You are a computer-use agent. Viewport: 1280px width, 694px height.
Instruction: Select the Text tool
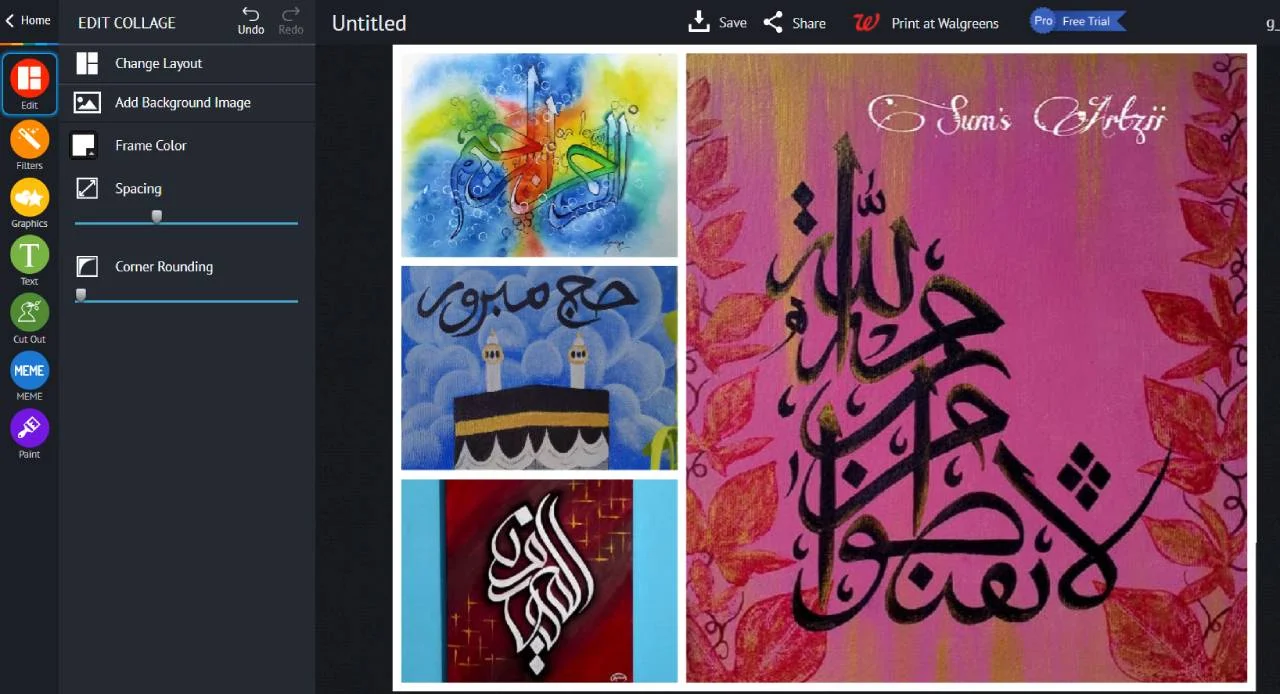coord(29,255)
